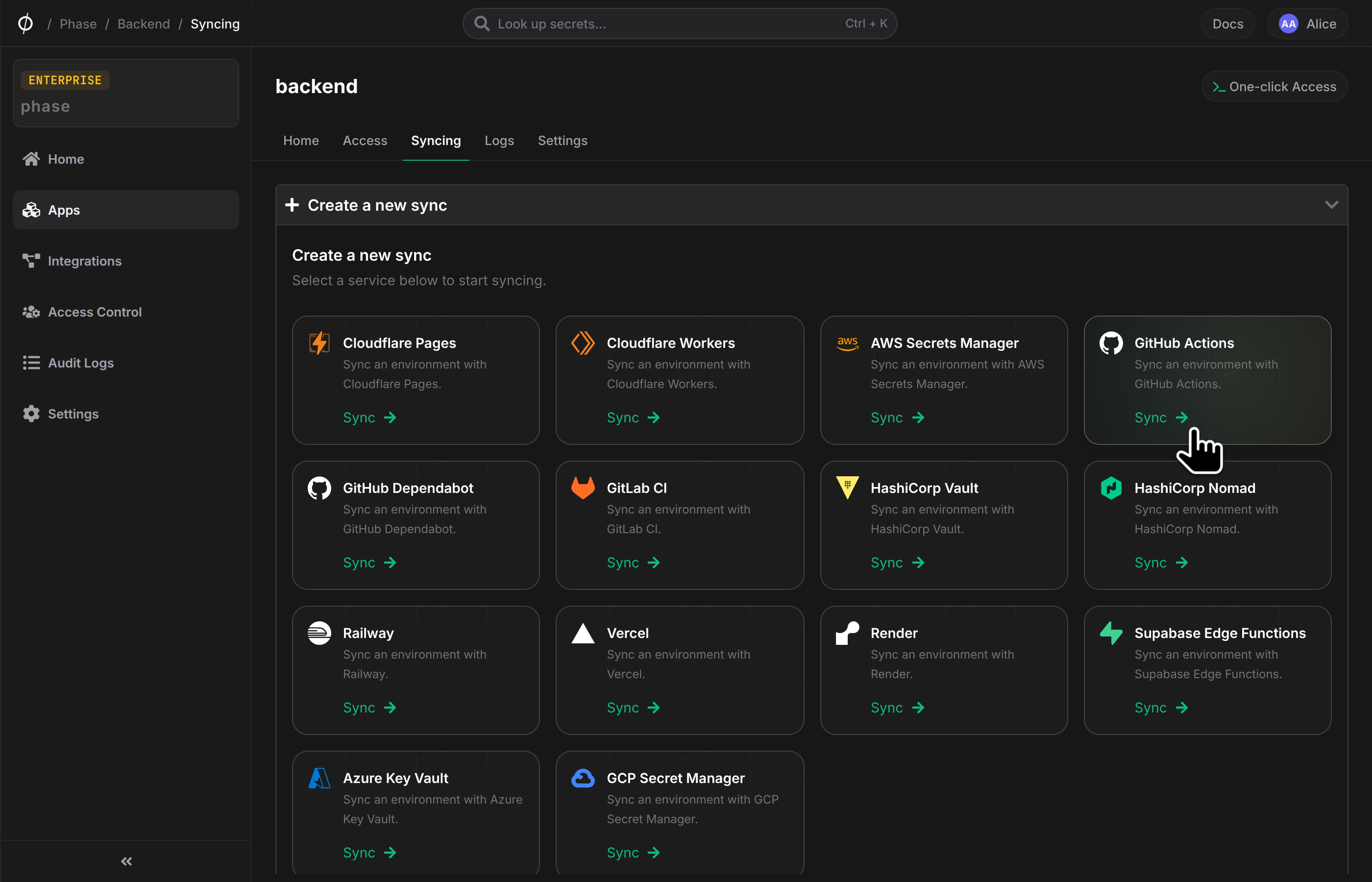This screenshot has width=1372, height=882.
Task: Click the Railway logo icon
Action: [319, 633]
